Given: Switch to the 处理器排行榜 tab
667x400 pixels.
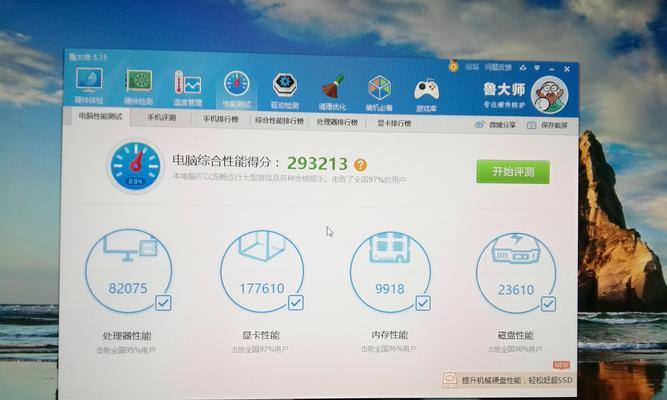Looking at the screenshot, I should pyautogui.click(x=337, y=122).
